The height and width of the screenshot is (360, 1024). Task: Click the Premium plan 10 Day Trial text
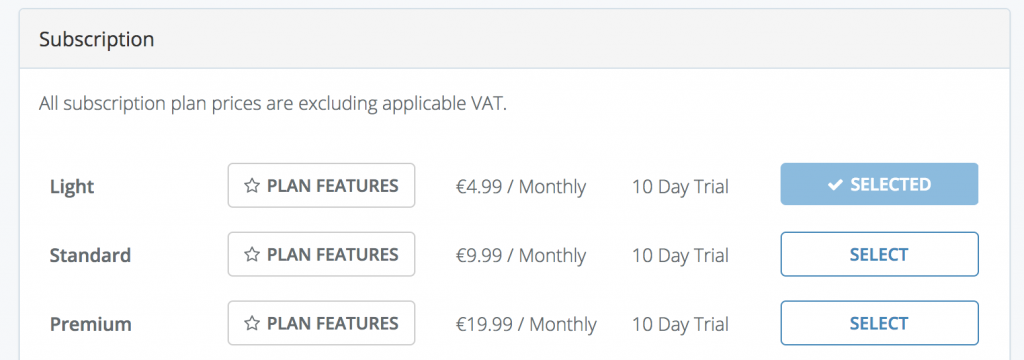680,324
